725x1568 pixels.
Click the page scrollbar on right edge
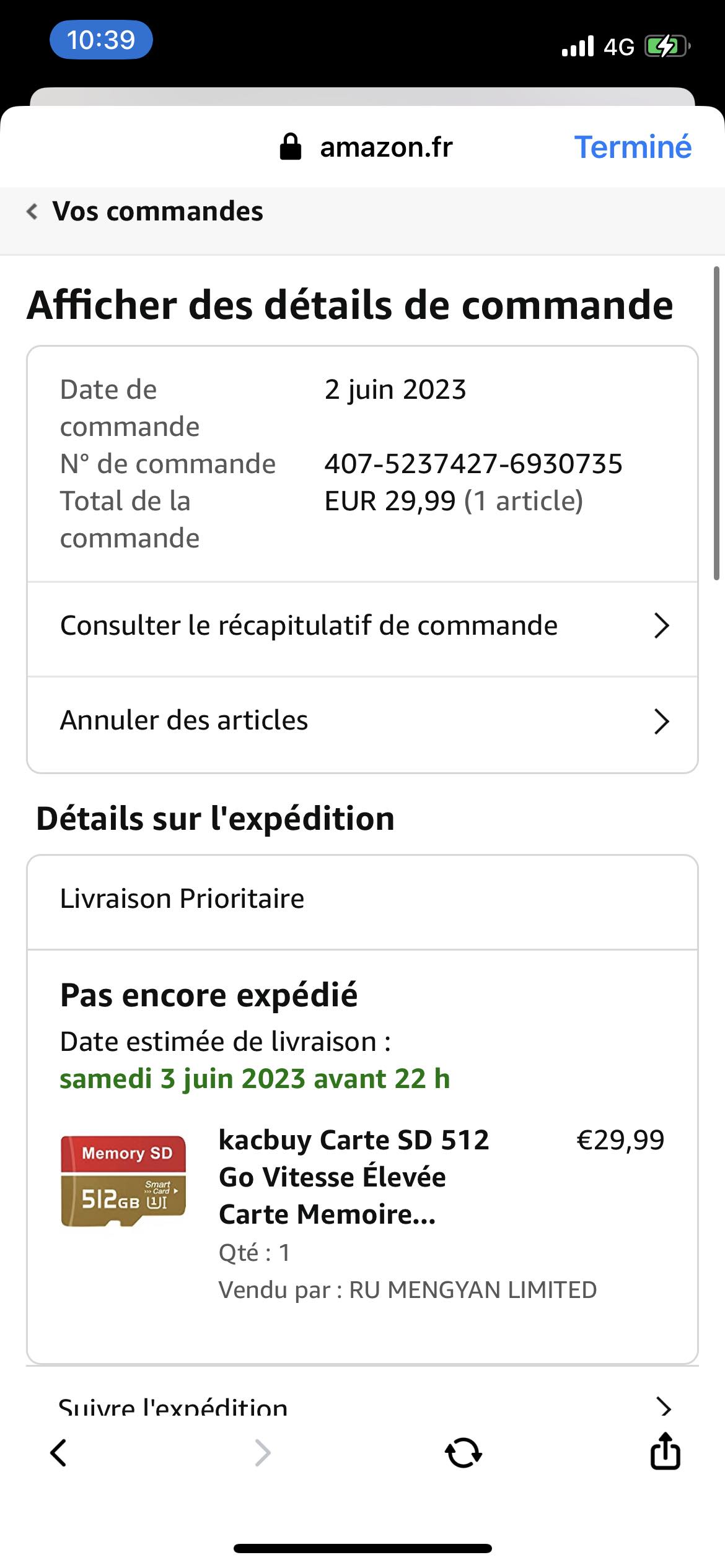pos(716,424)
